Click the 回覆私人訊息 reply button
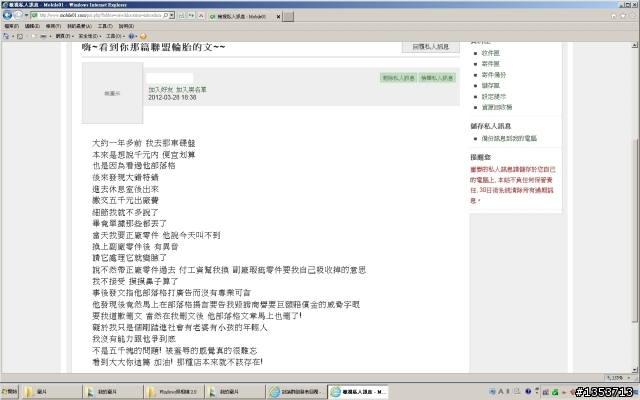 coord(431,47)
